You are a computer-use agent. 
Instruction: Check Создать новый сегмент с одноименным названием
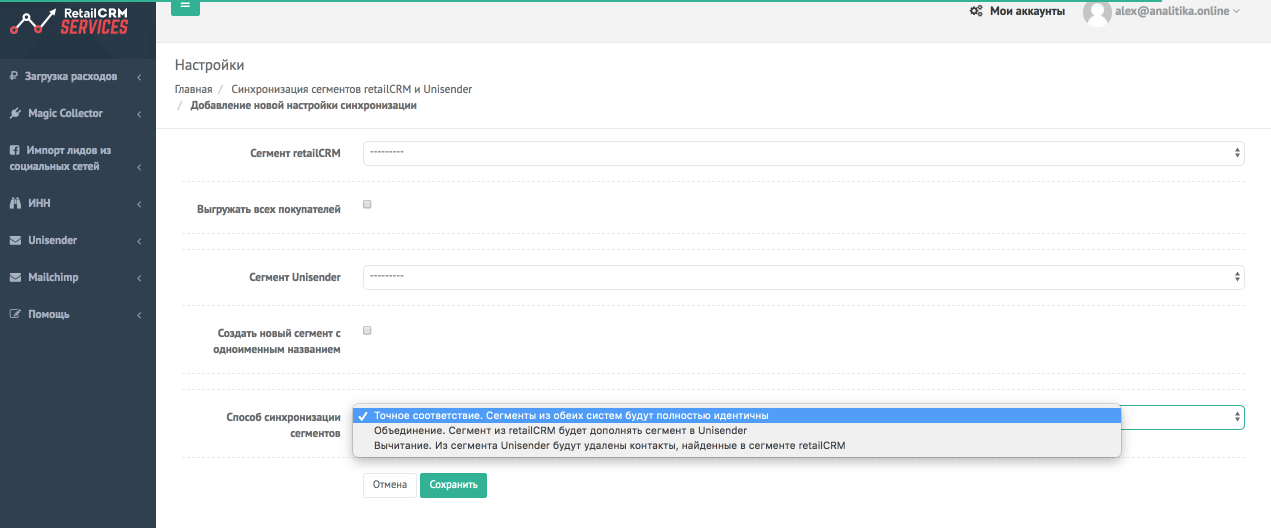[x=367, y=330]
